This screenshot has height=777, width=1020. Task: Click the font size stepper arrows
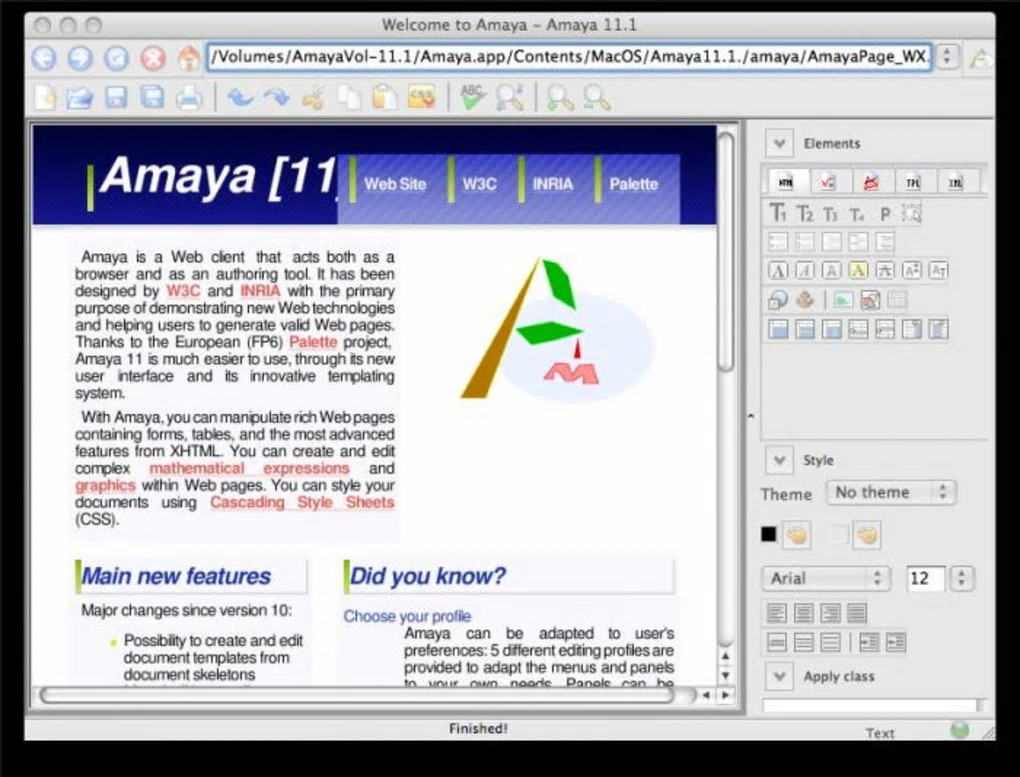[x=961, y=579]
